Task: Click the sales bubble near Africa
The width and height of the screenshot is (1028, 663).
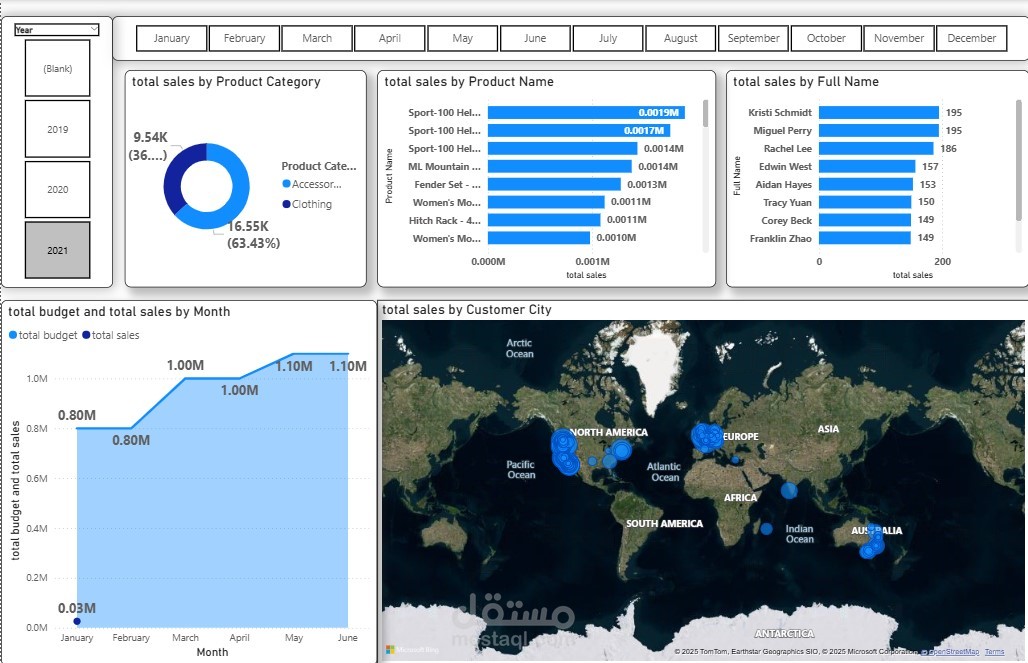Action: coord(789,491)
